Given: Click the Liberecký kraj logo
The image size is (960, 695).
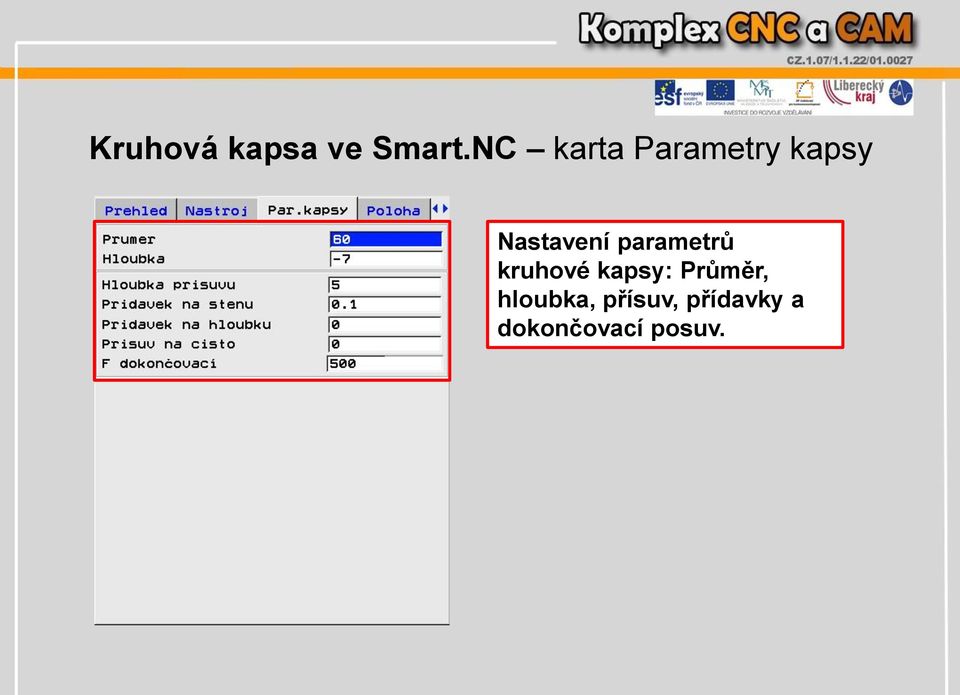Looking at the screenshot, I should coord(853,92).
